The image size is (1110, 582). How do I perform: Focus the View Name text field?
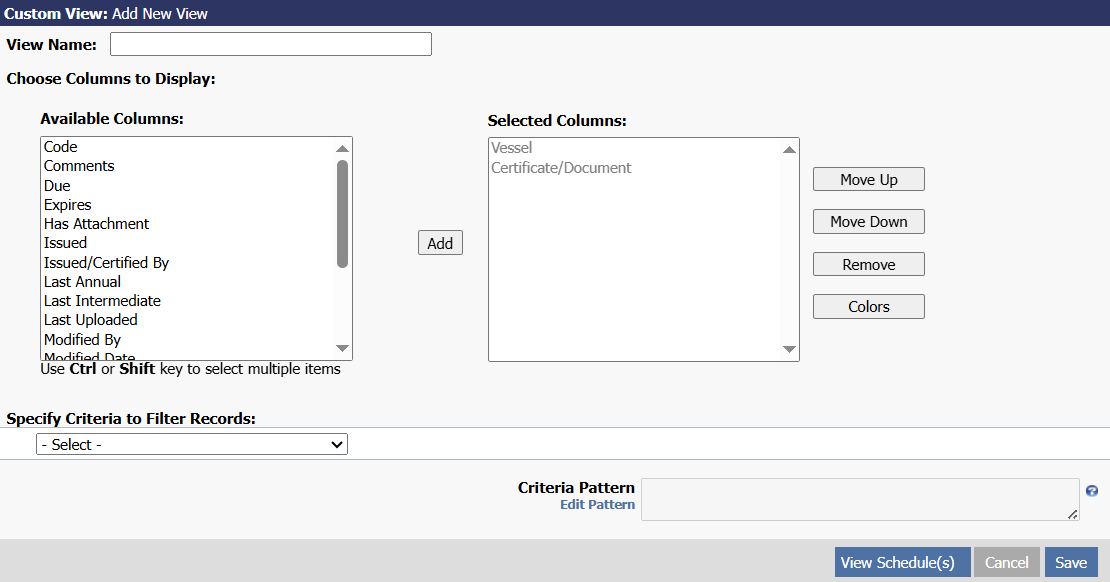271,44
